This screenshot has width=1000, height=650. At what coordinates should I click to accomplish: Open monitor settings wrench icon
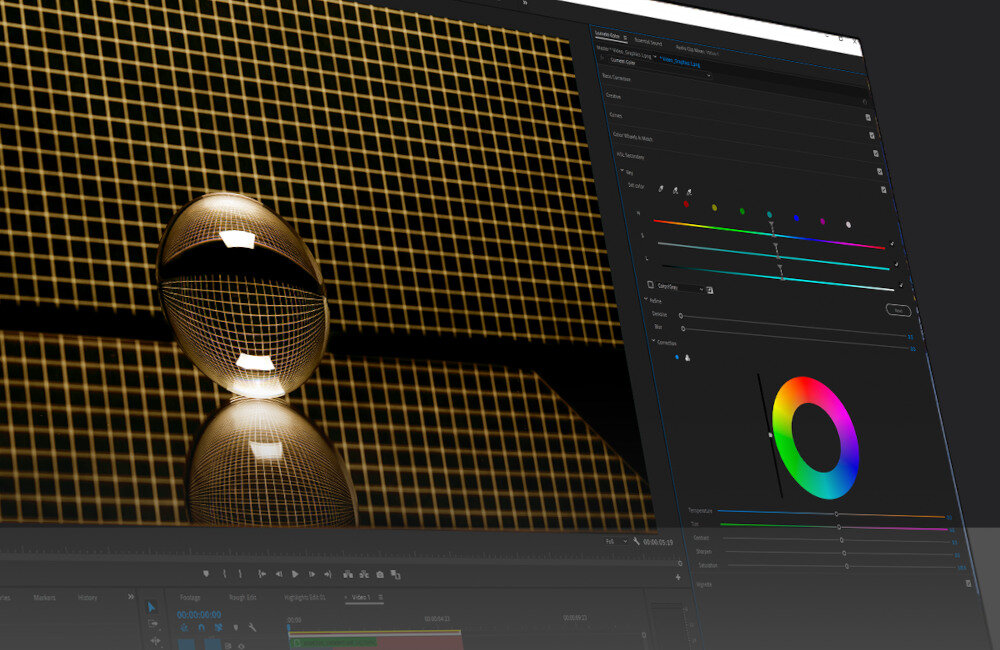[636, 541]
